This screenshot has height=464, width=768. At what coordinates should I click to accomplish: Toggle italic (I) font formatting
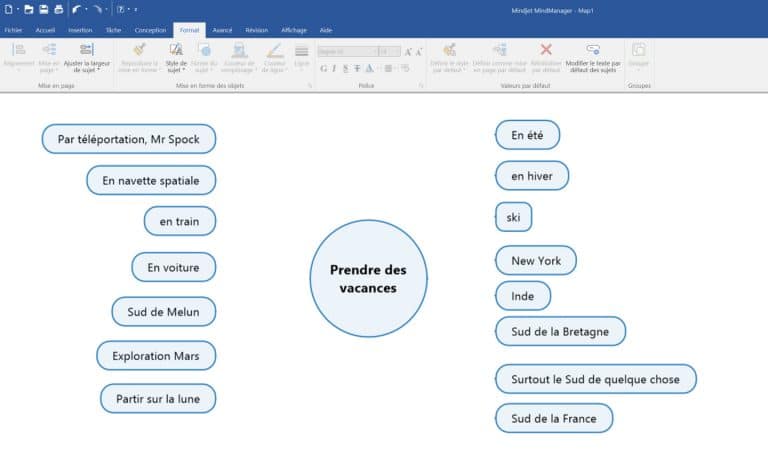(x=334, y=69)
